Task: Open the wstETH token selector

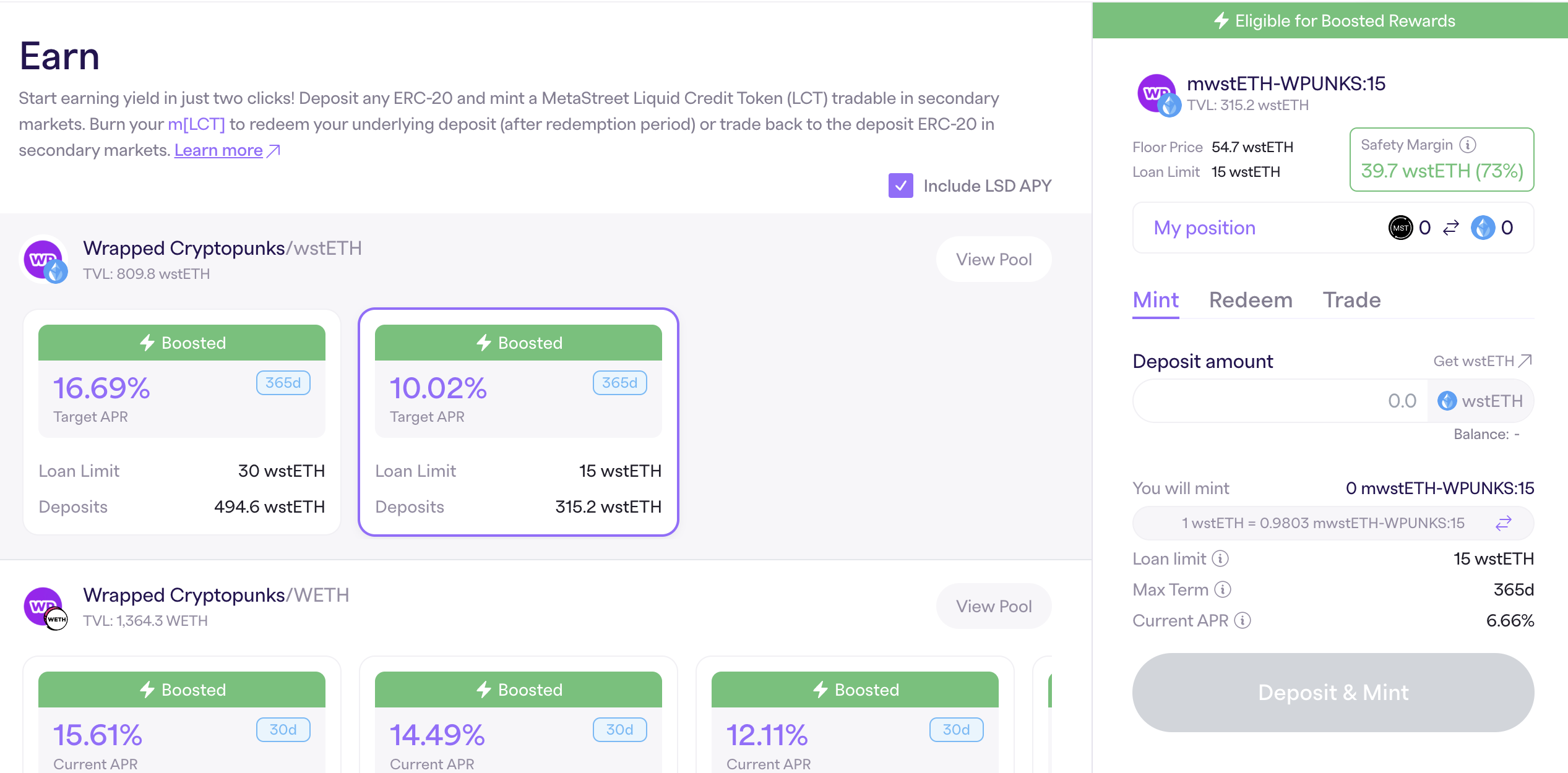Action: [x=1480, y=401]
